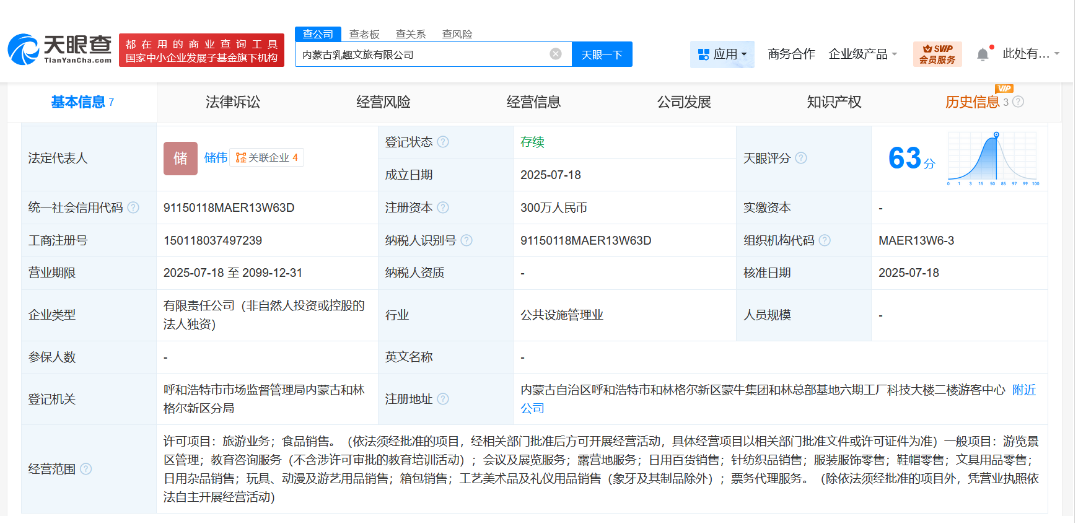Click registration number 150118037497239
Image resolution: width=1075 pixels, height=523 pixels.
coord(213,241)
